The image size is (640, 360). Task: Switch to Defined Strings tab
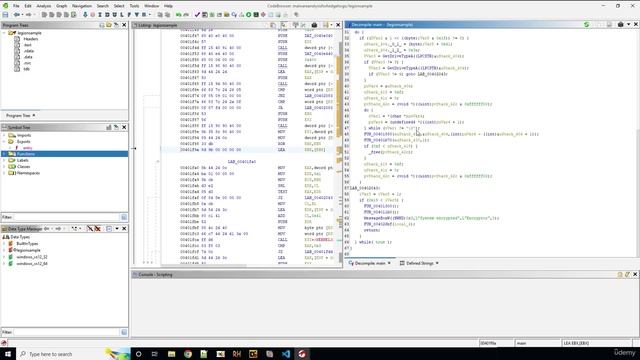click(x=419, y=263)
